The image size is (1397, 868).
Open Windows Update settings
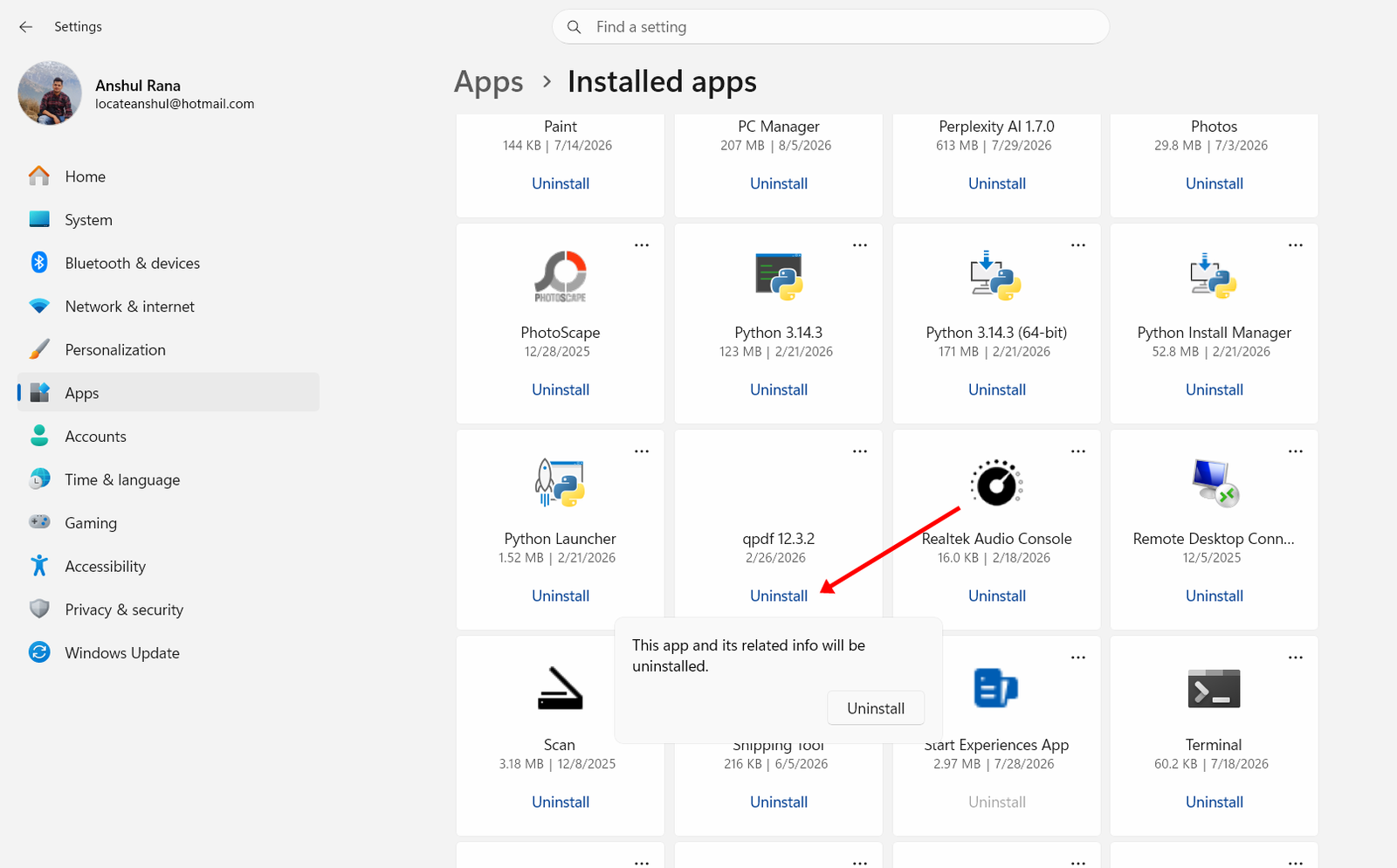[169, 653]
